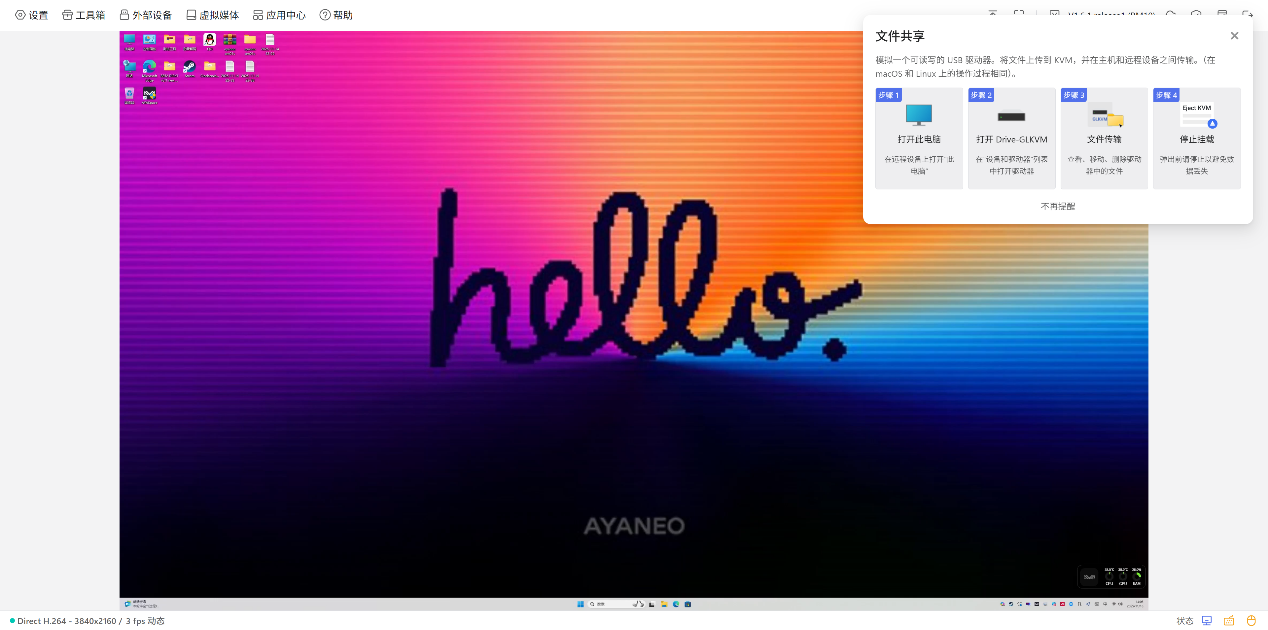The image size is (1268, 630).
Task: Open the 工具箱 (Toolbox) menu
Action: (x=83, y=15)
